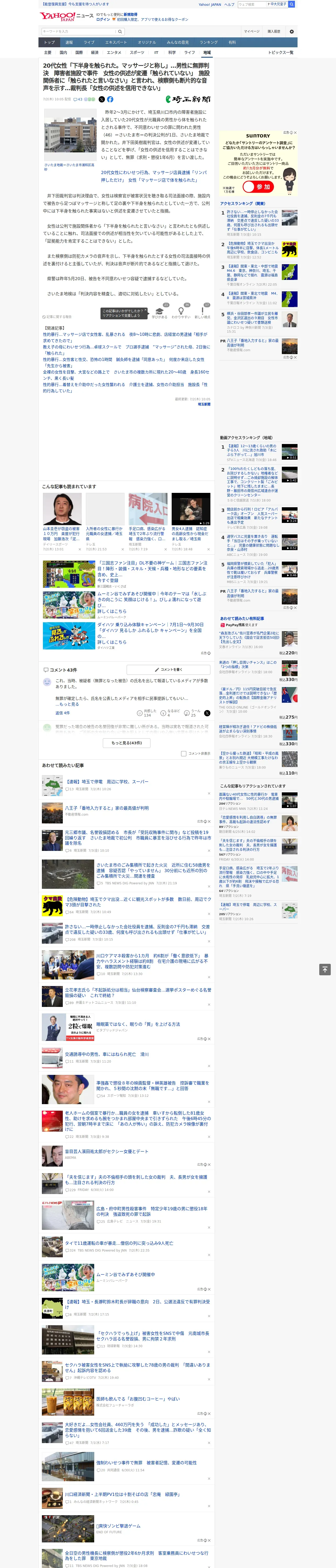The image size is (336, 1568).
Task: Open the 【危険動物】埼玉でクマ出没 article link
Action: coord(138,903)
